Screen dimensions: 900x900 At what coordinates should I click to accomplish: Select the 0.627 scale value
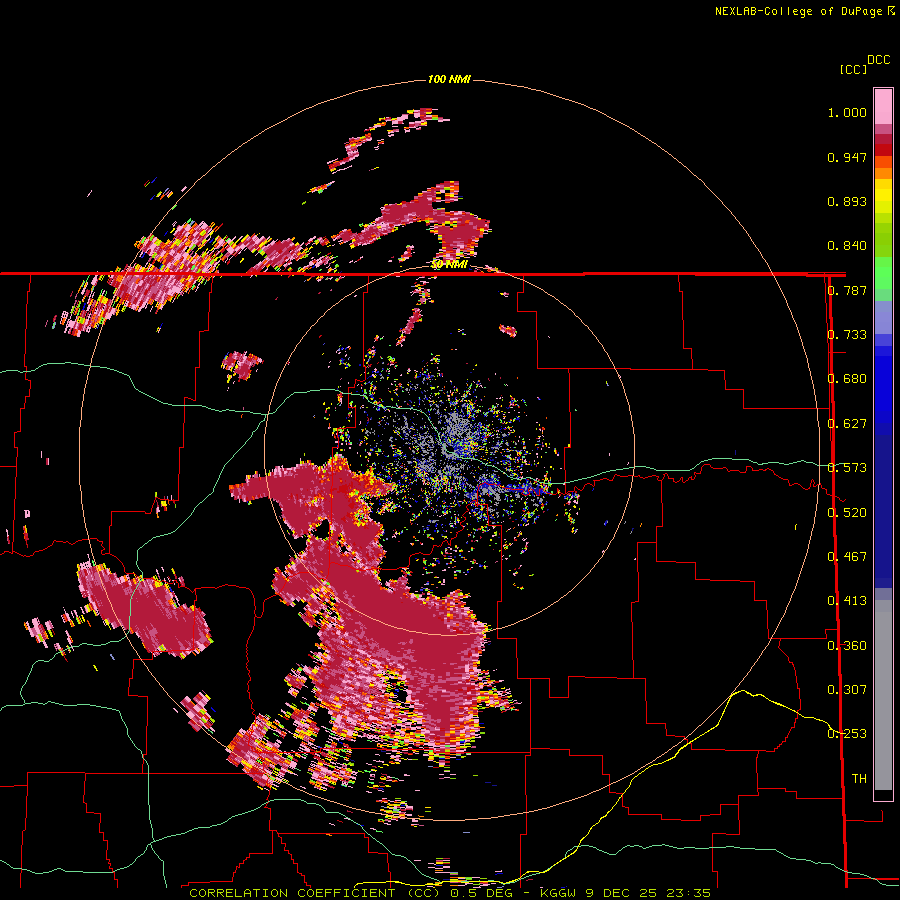pyautogui.click(x=847, y=424)
